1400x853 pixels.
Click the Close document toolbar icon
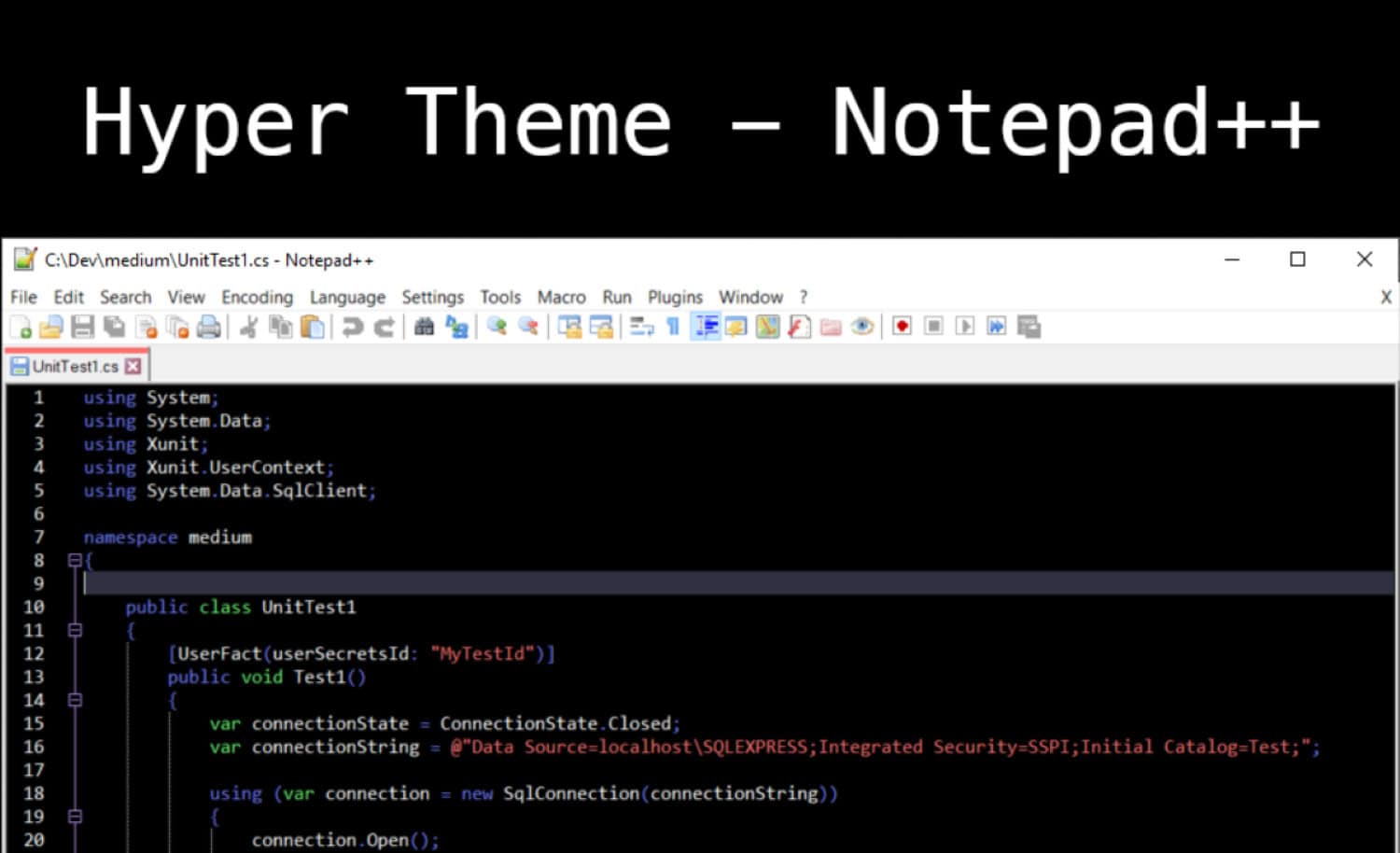coord(147,327)
